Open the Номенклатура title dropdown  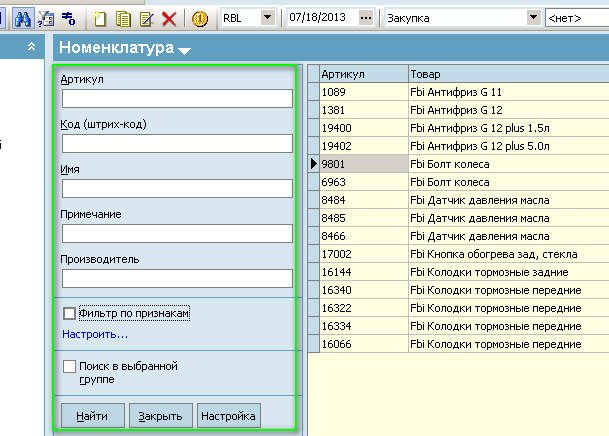pyautogui.click(x=184, y=50)
